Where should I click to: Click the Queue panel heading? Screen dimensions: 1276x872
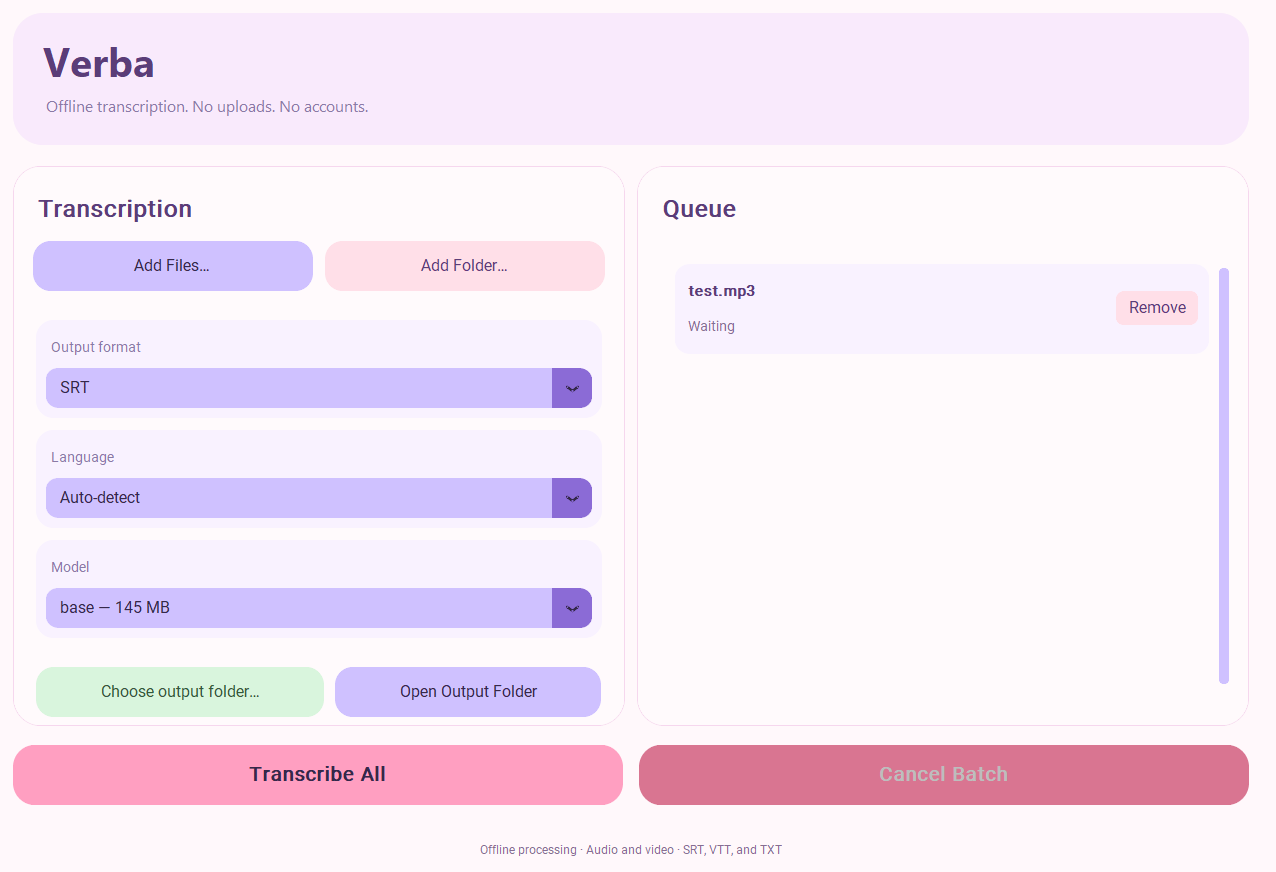699,209
